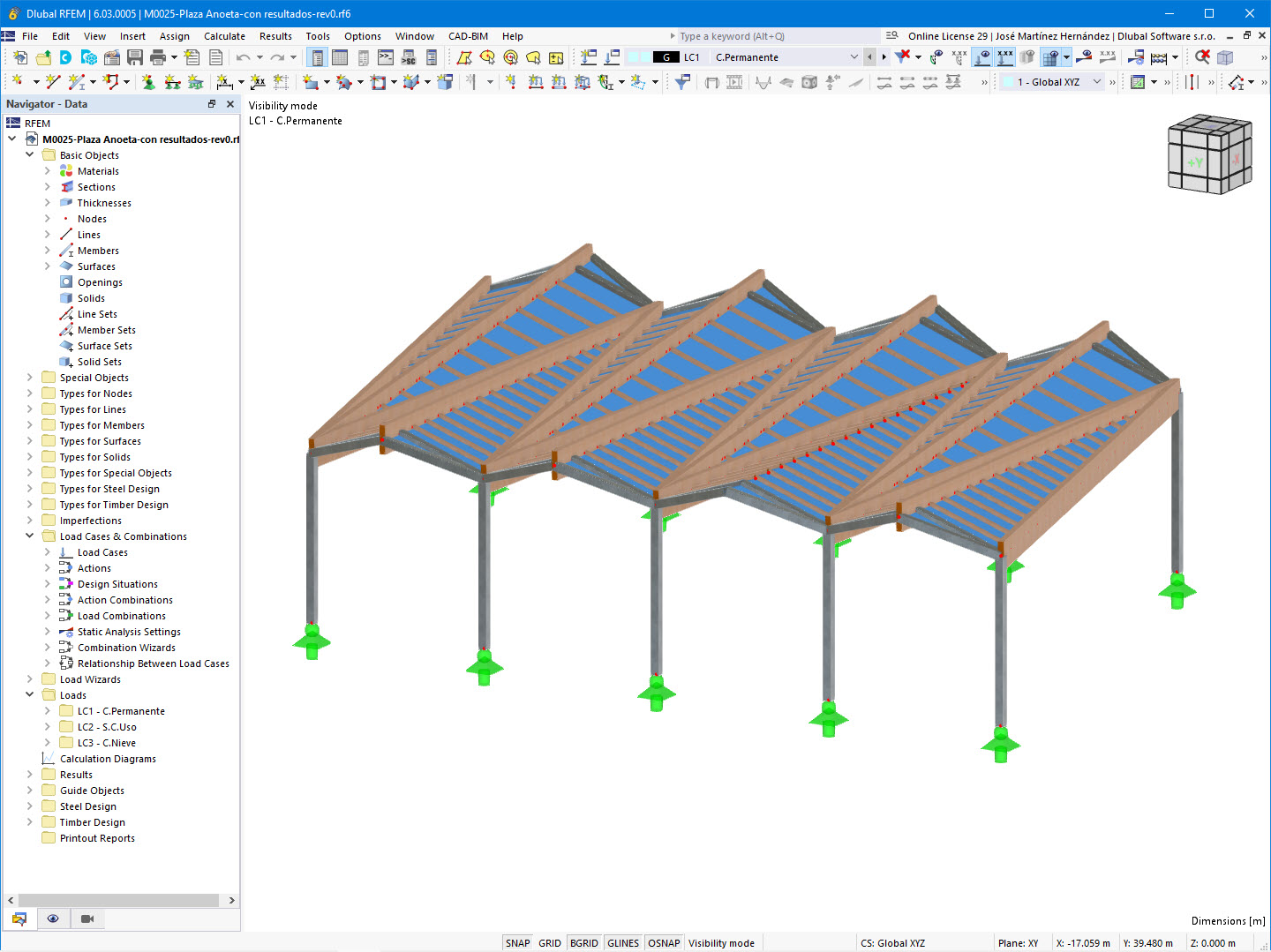Toggle SNAP in the status bar
The height and width of the screenshot is (952, 1271).
(517, 942)
